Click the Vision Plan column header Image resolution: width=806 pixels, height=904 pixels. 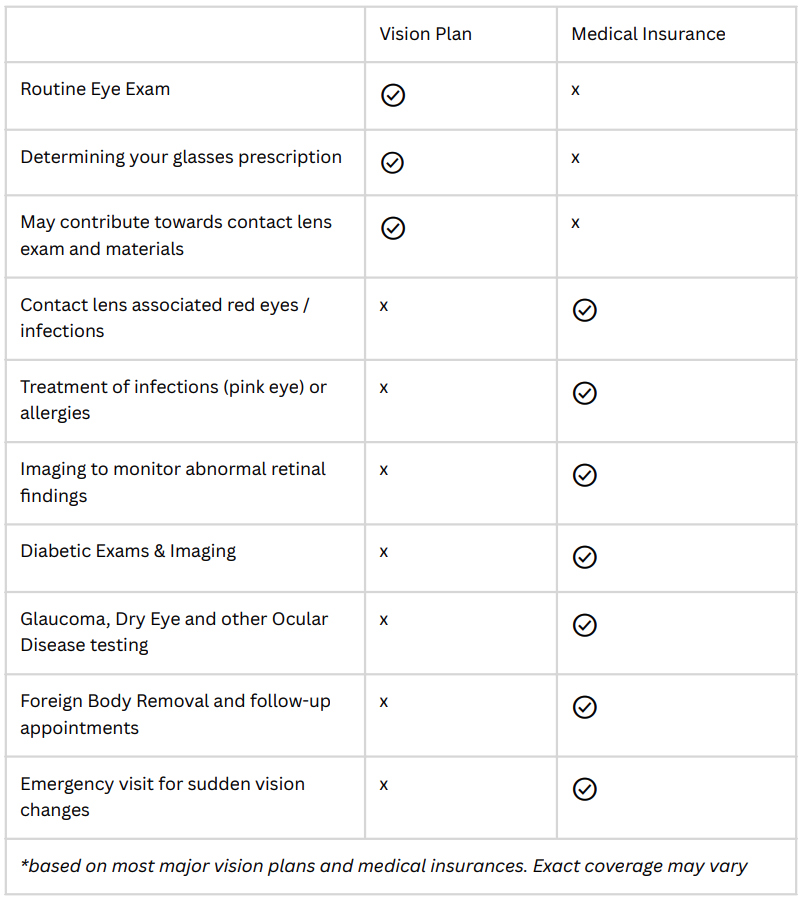click(425, 34)
